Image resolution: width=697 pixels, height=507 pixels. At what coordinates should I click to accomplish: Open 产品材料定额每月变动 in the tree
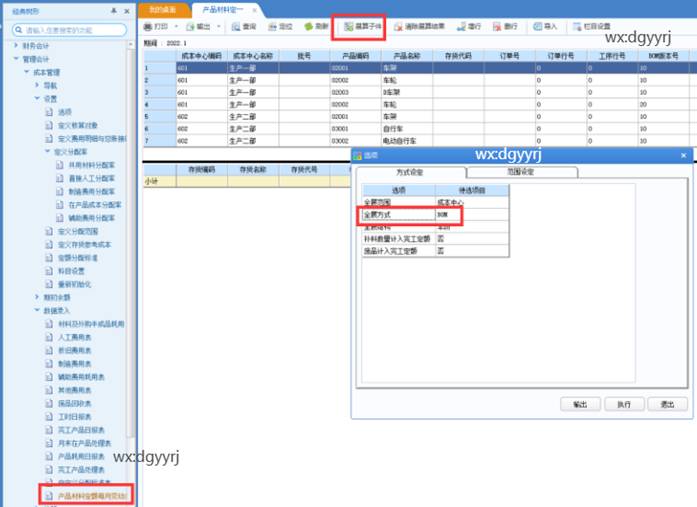[92, 495]
